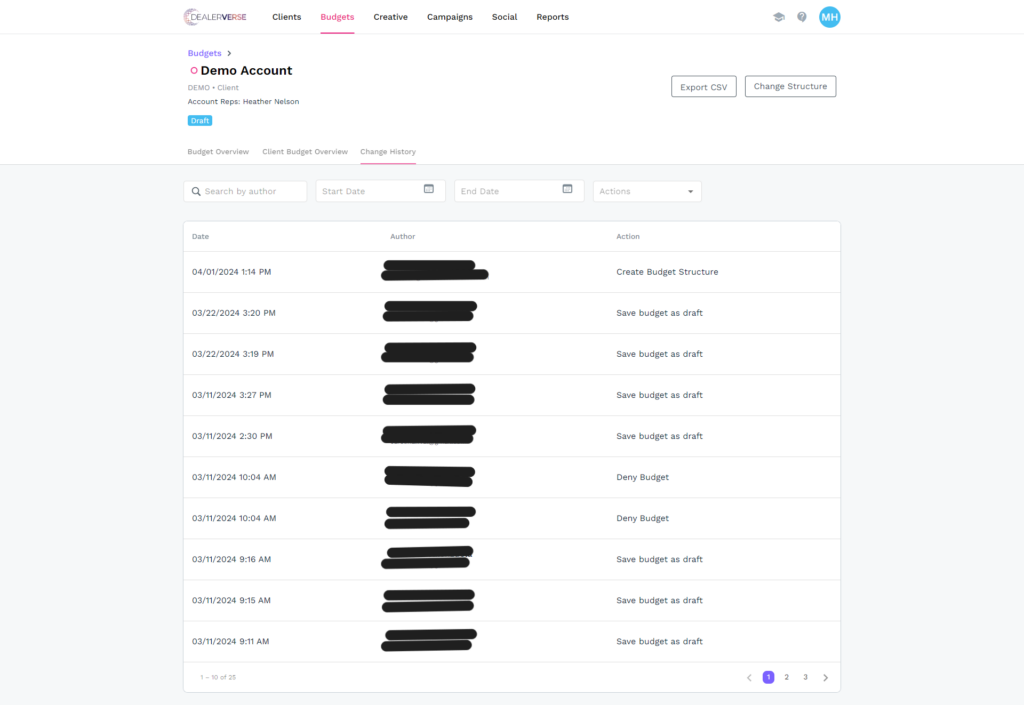The width and height of the screenshot is (1024, 705).
Task: Click the Budgets breadcrumb link
Action: click(x=204, y=53)
